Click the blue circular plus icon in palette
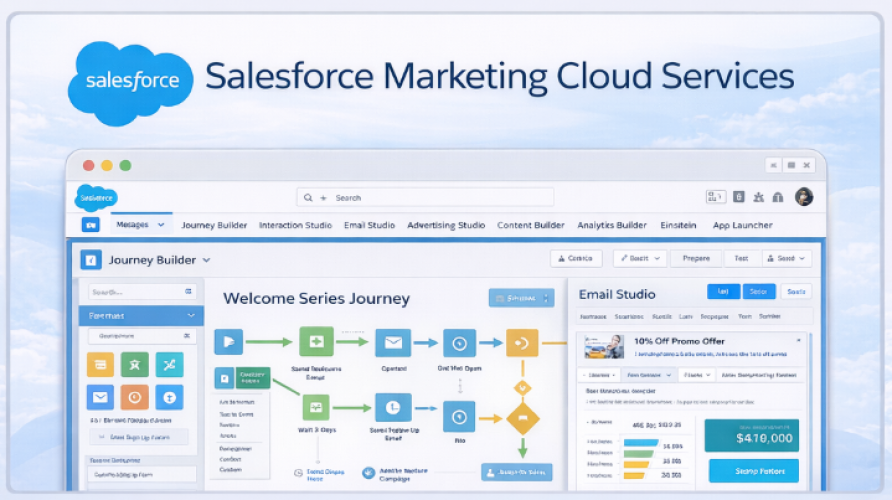The height and width of the screenshot is (500, 892). tap(169, 397)
